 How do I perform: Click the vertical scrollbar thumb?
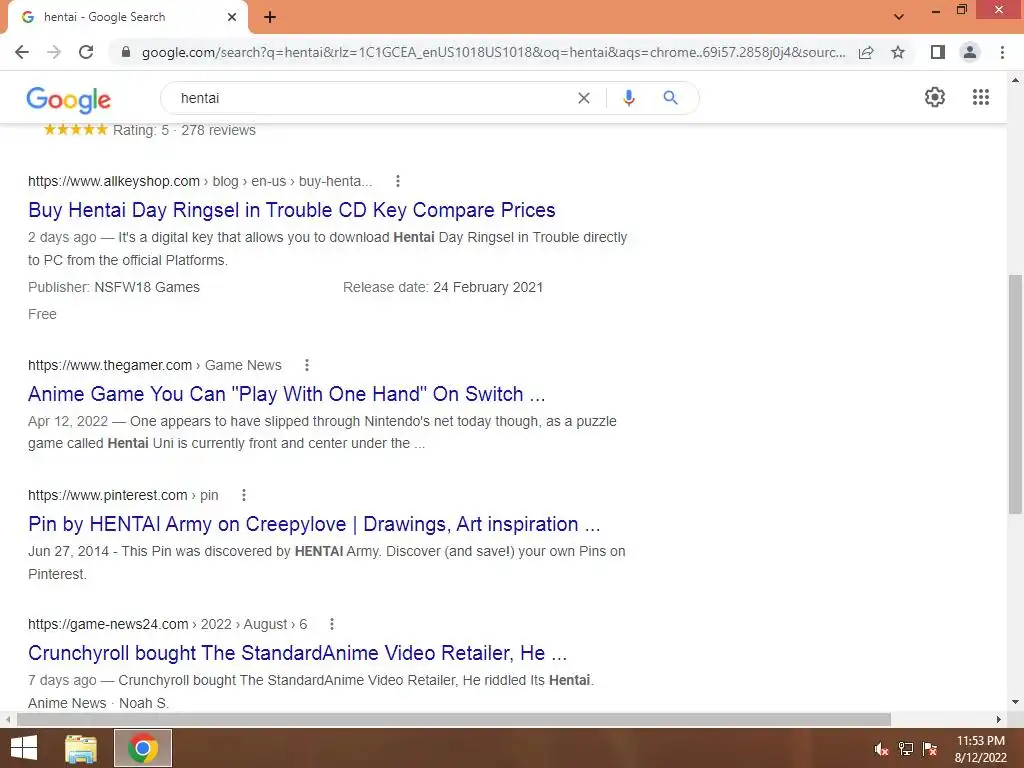point(1015,394)
